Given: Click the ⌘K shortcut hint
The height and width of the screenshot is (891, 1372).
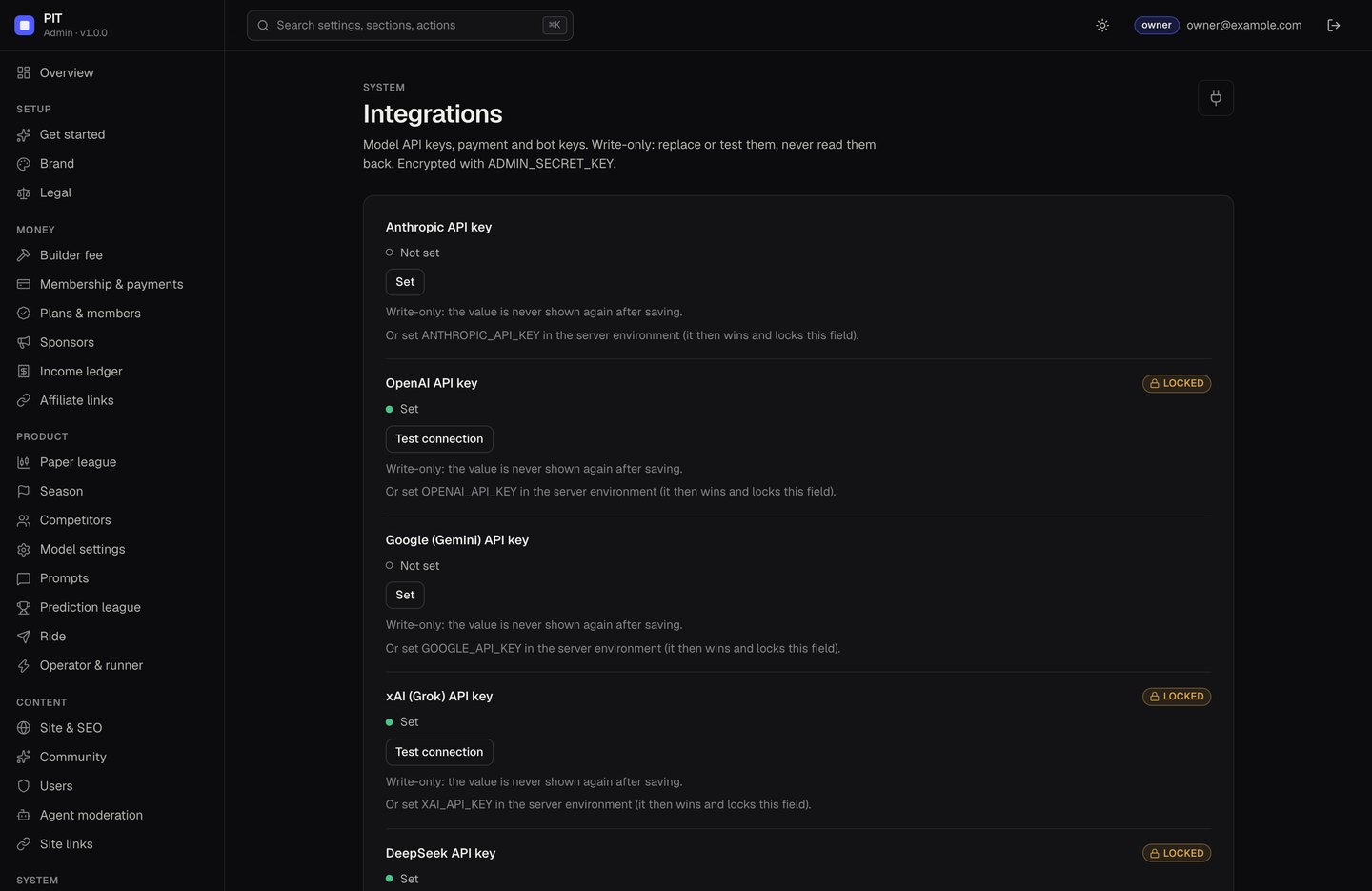Looking at the screenshot, I should coord(555,26).
